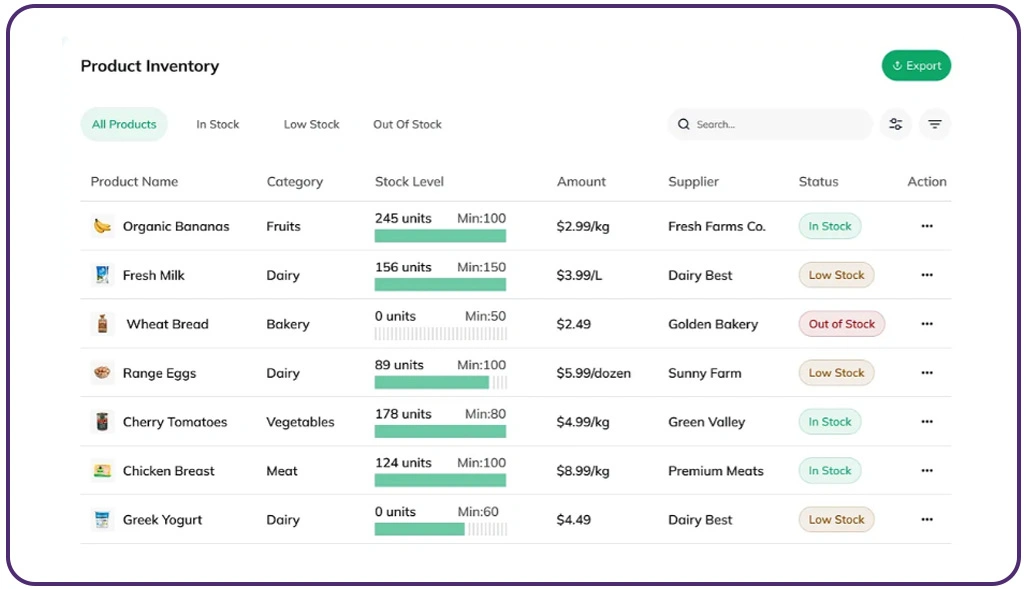This screenshot has height=589, width=1026.
Task: Click the Green Valley supplier
Action: pos(706,422)
